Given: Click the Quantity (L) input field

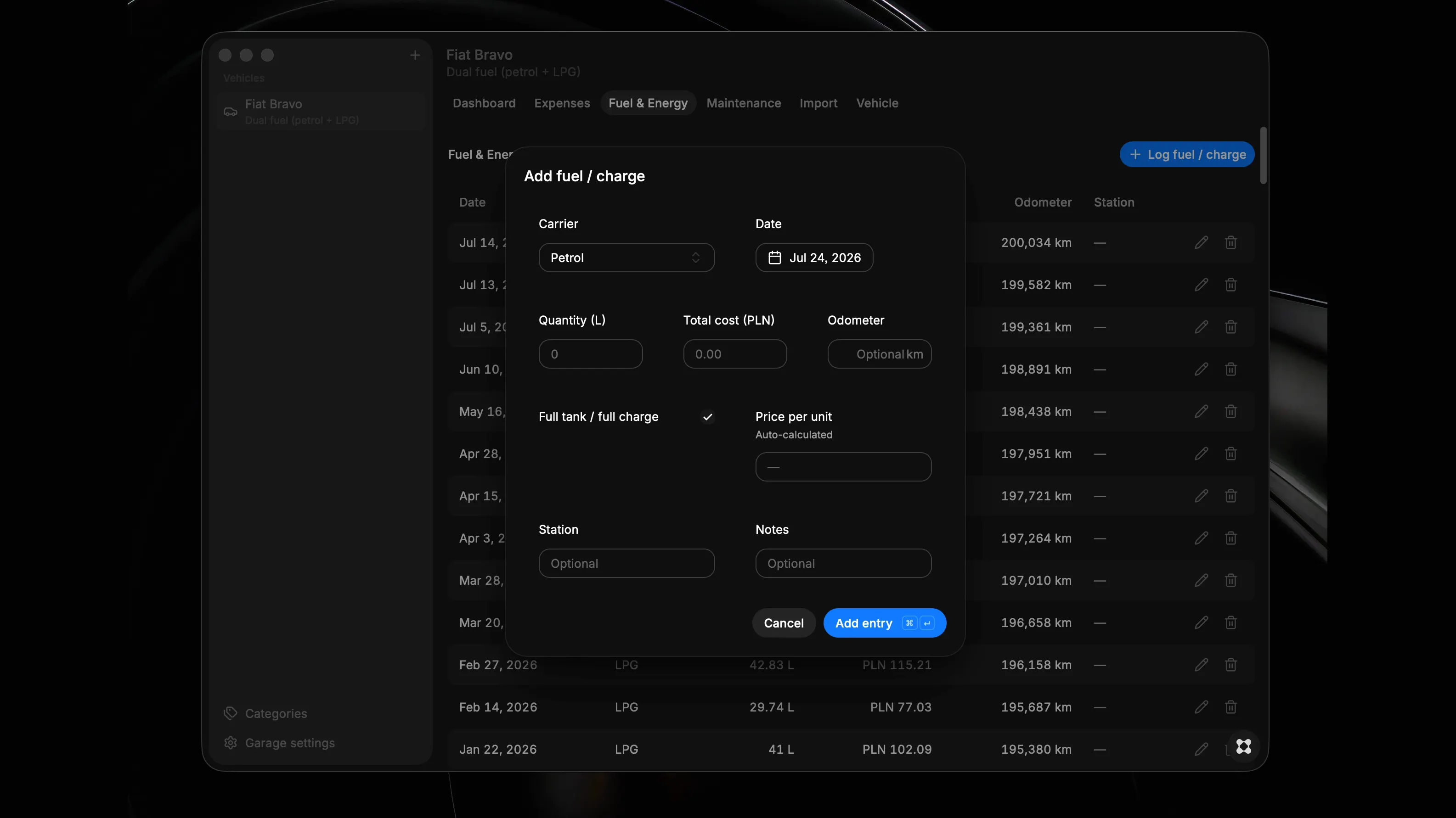Looking at the screenshot, I should click(590, 354).
